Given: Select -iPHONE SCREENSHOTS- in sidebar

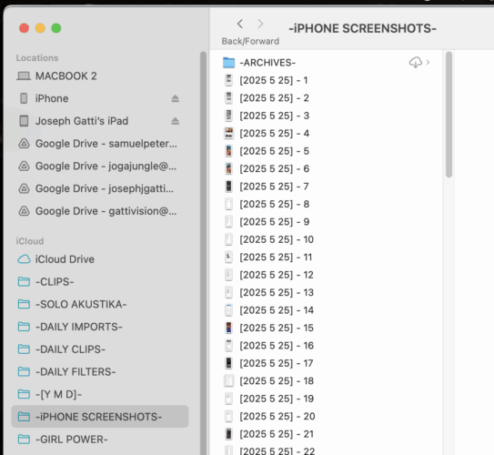Looking at the screenshot, I should pyautogui.click(x=99, y=417).
